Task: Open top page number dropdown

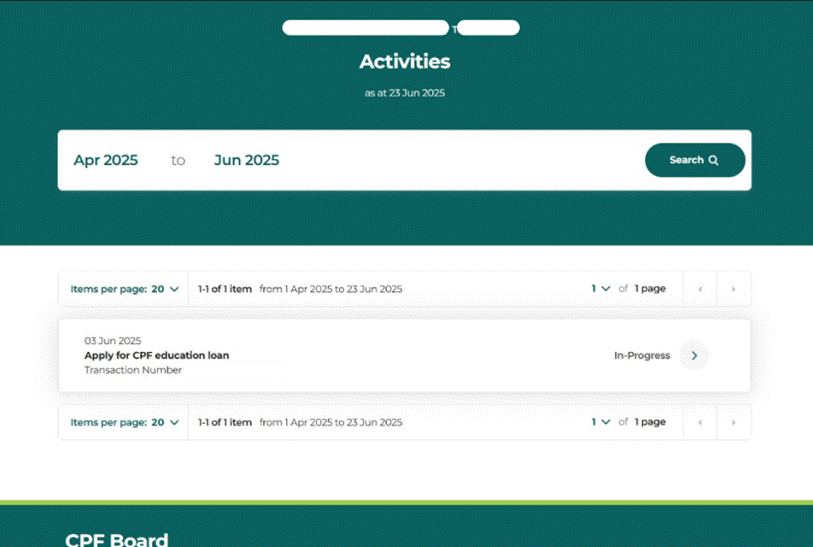Action: (x=600, y=288)
